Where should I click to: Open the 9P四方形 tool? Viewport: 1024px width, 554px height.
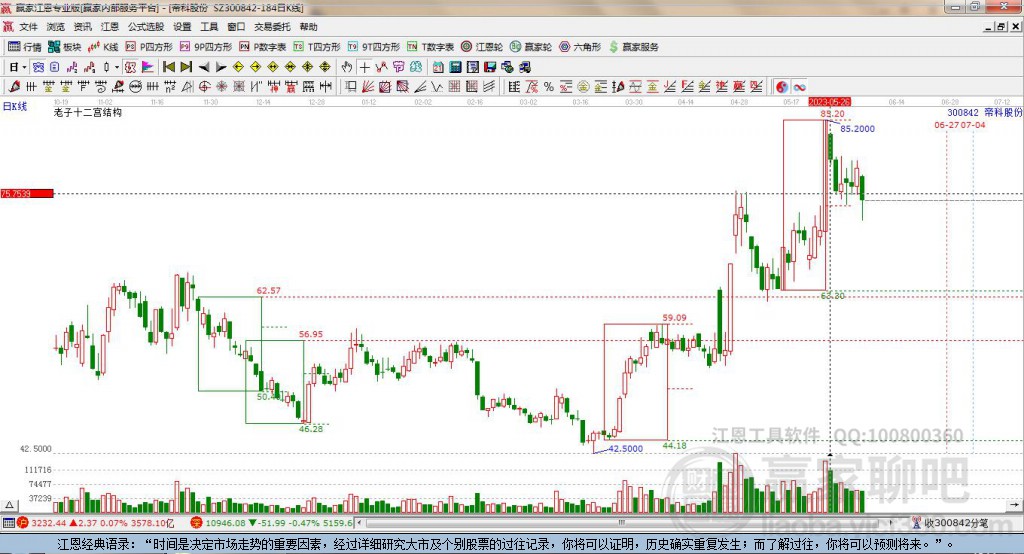[206, 47]
